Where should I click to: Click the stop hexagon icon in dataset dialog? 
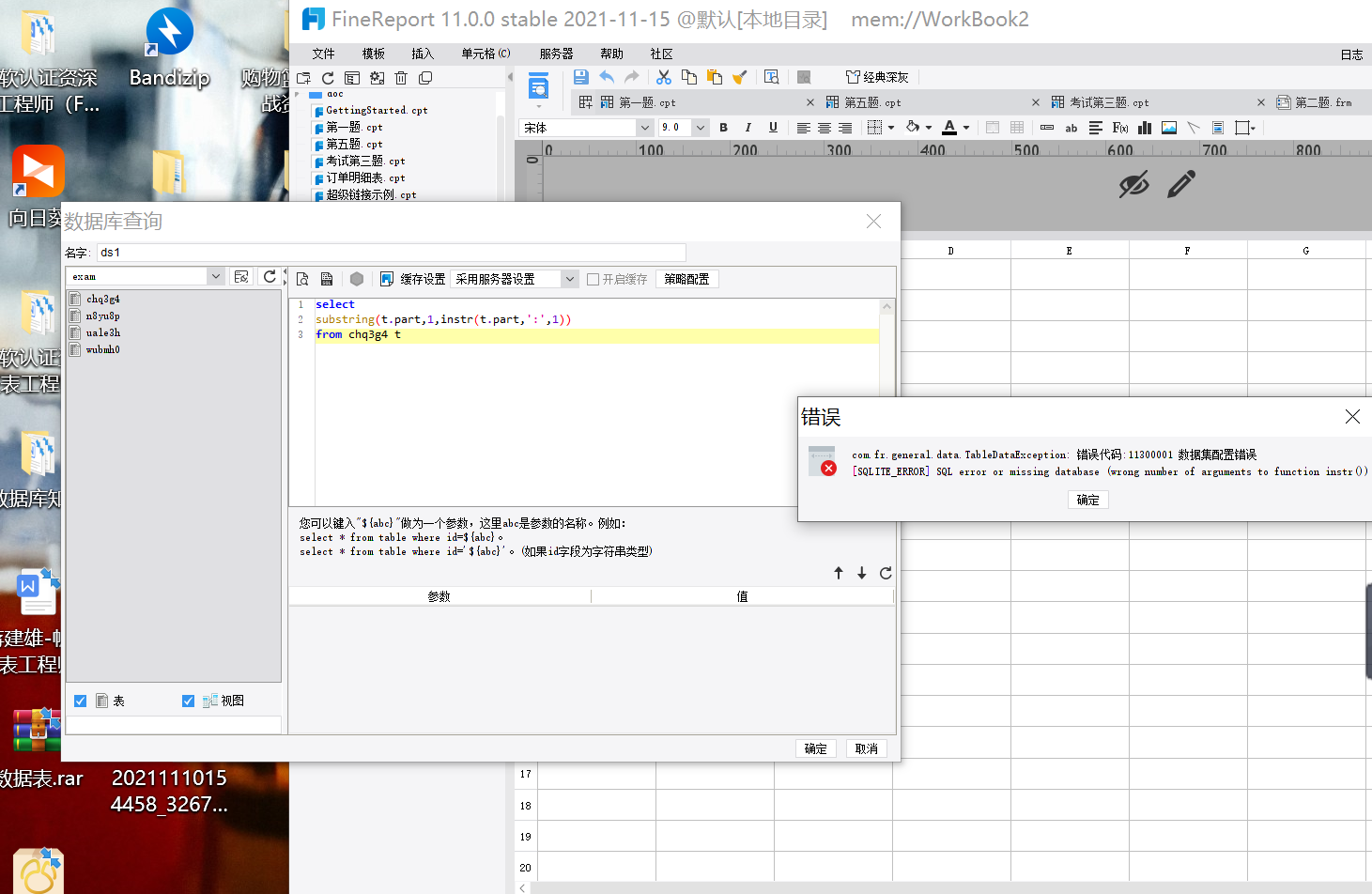(x=357, y=279)
